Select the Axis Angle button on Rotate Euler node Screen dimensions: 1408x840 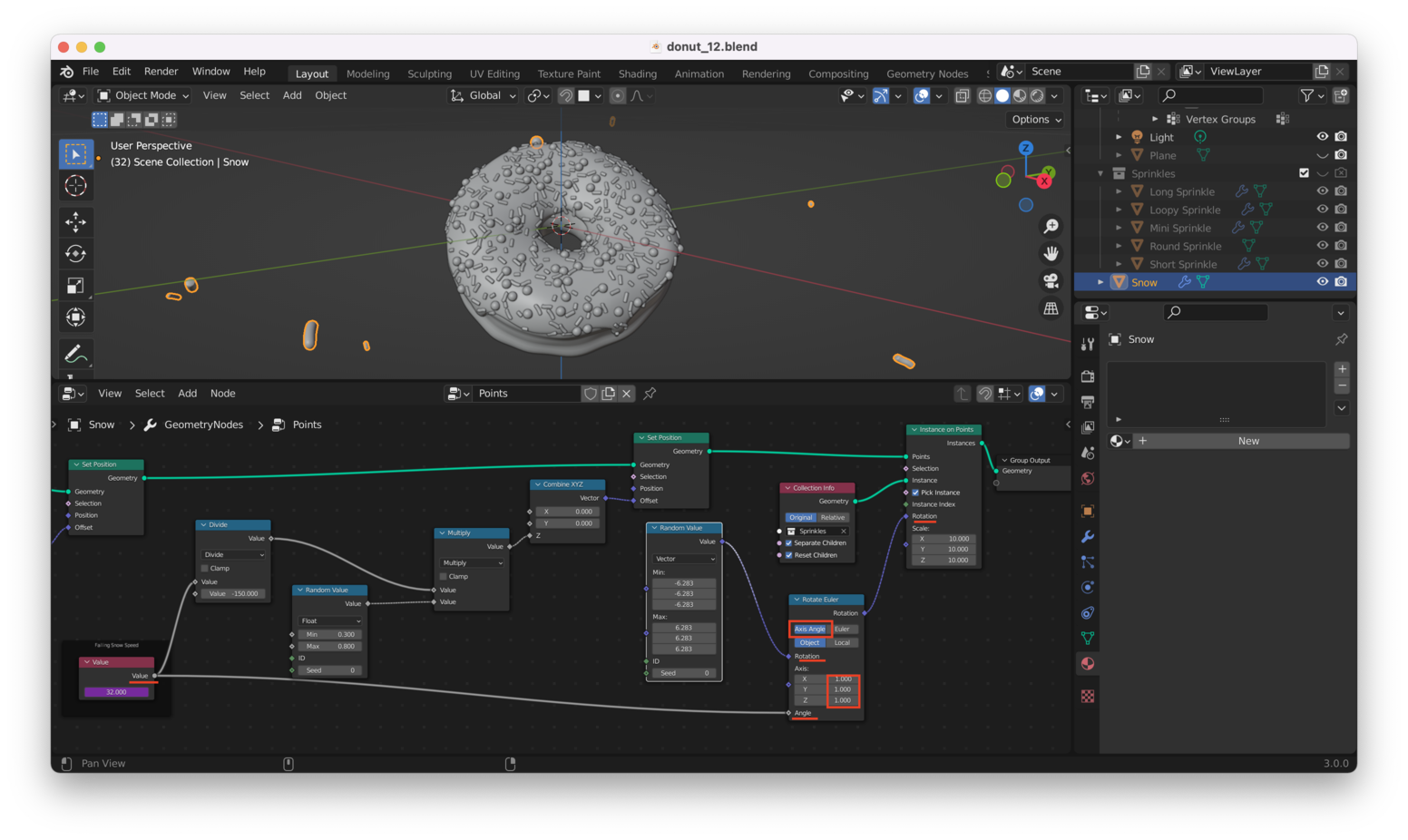(809, 629)
